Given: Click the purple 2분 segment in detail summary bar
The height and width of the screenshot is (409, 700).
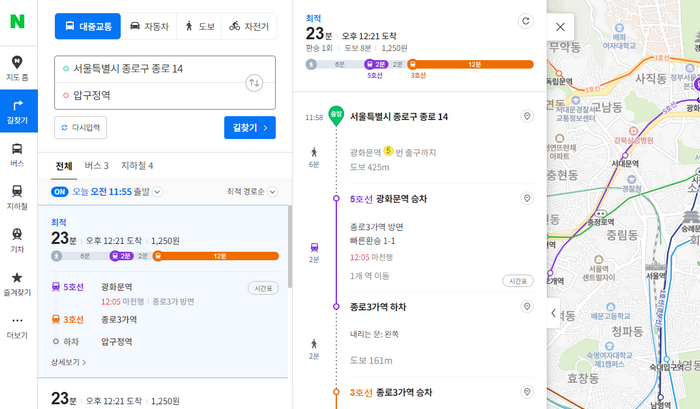Looking at the screenshot, I should pyautogui.click(x=376, y=64).
